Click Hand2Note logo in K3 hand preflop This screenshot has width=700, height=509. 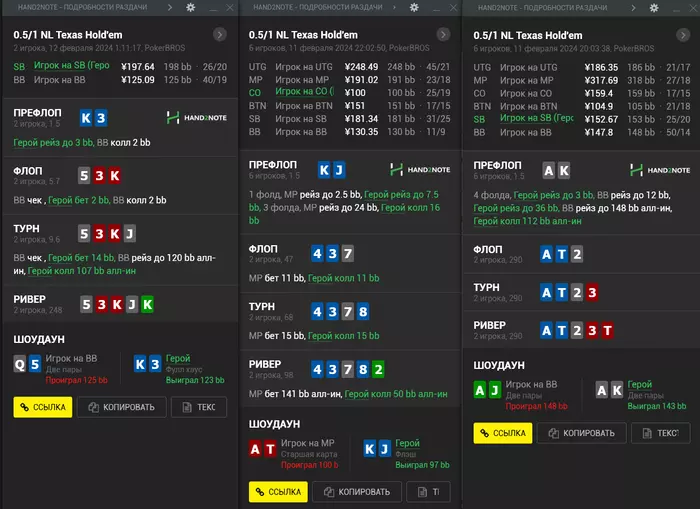[x=196, y=118]
